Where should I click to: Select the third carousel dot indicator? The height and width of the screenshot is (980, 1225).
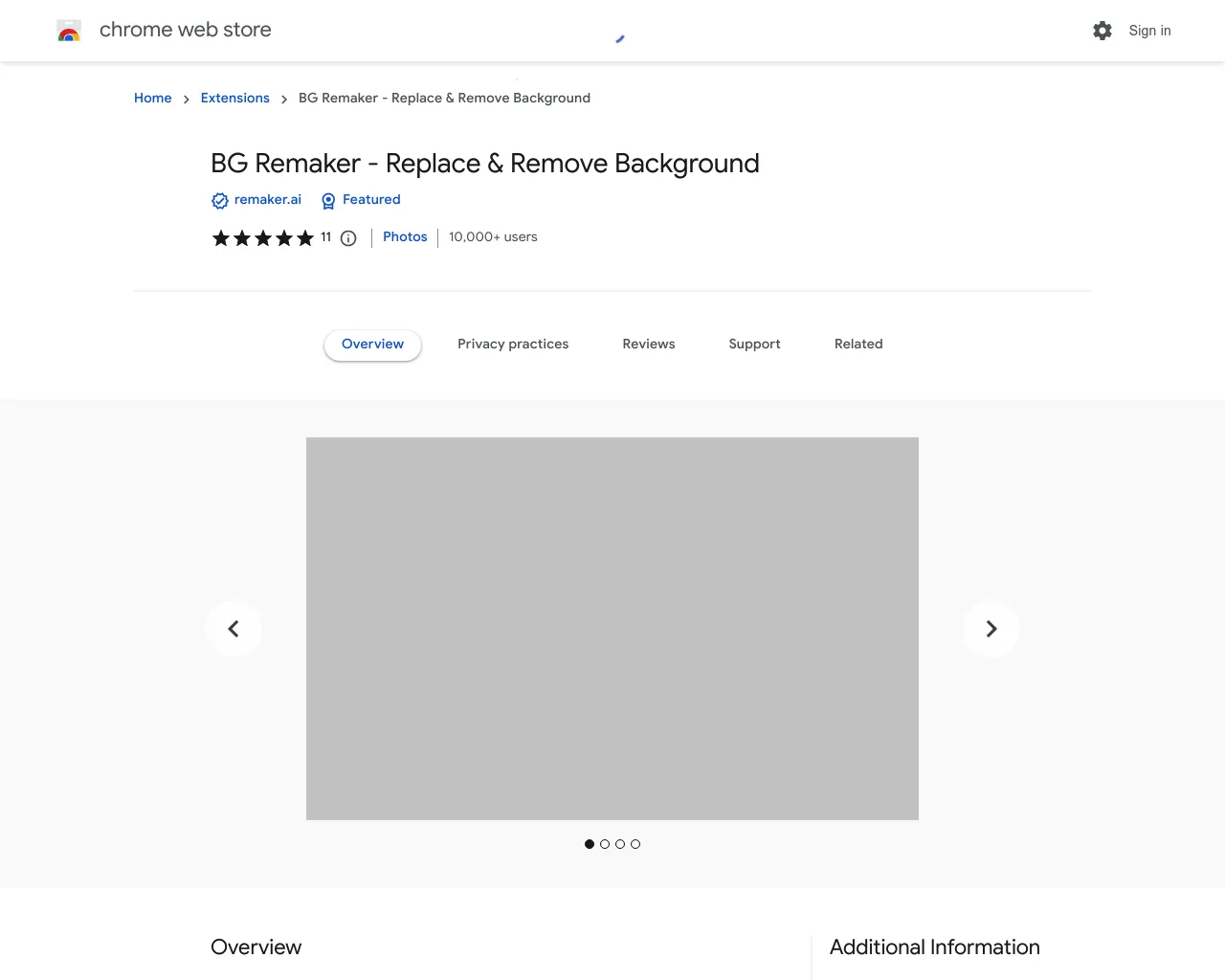pyautogui.click(x=619, y=844)
